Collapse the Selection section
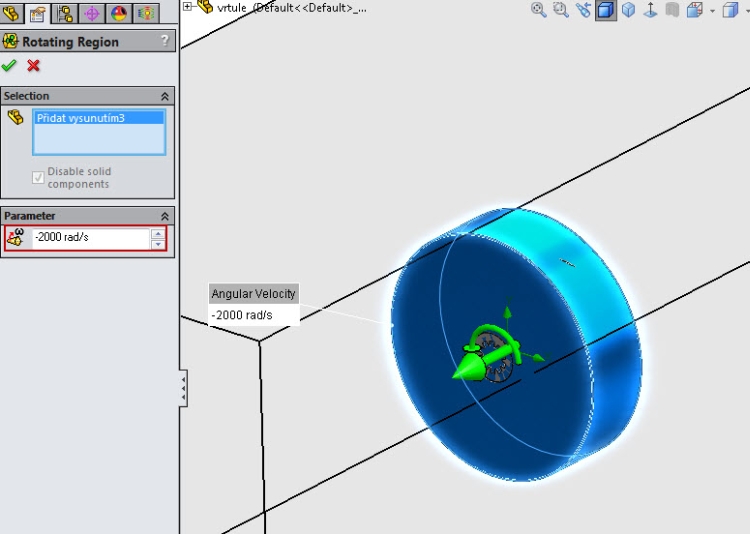Viewport: 750px width, 534px height. point(165,96)
